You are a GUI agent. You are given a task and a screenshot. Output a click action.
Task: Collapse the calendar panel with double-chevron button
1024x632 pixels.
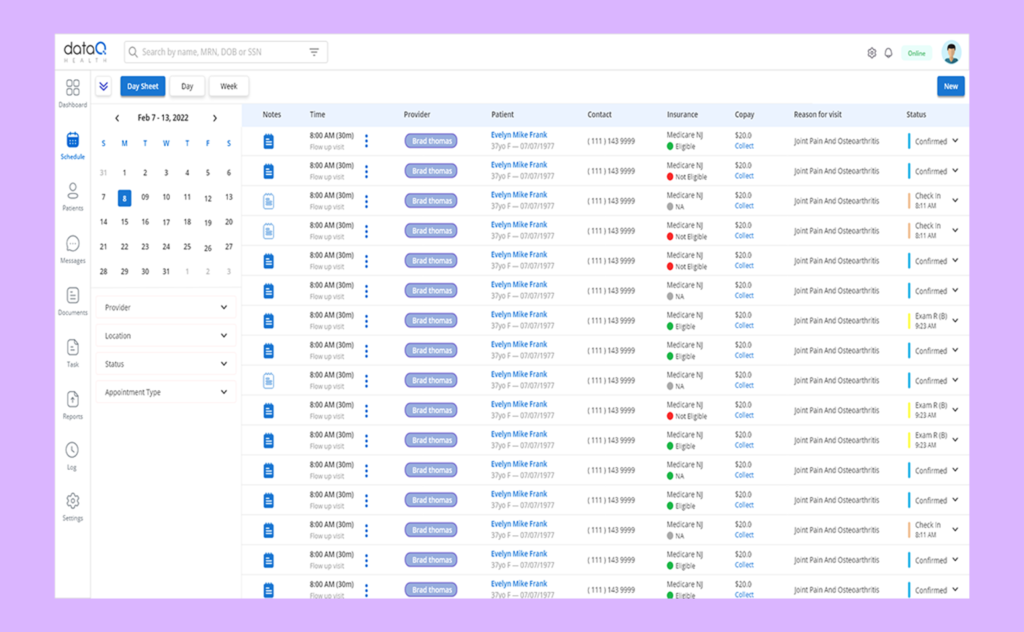(x=104, y=87)
